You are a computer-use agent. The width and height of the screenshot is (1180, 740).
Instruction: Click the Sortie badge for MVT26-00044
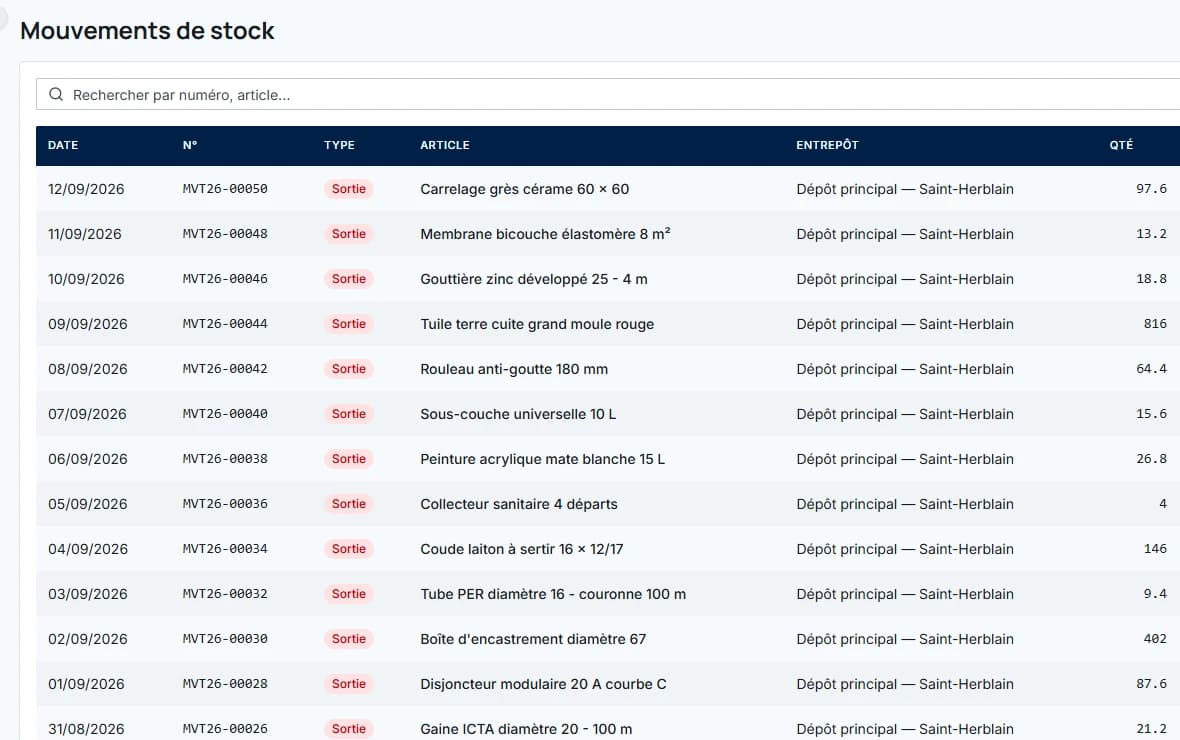tap(348, 324)
